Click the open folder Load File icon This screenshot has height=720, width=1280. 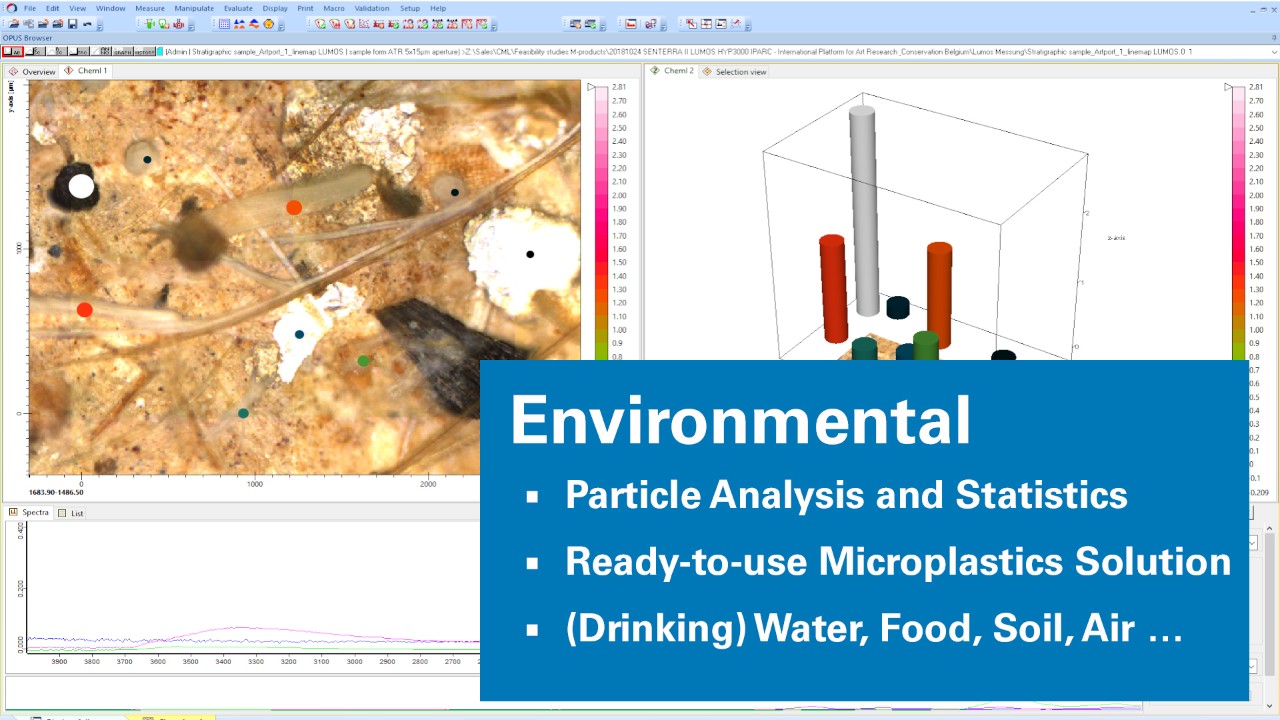click(14, 24)
